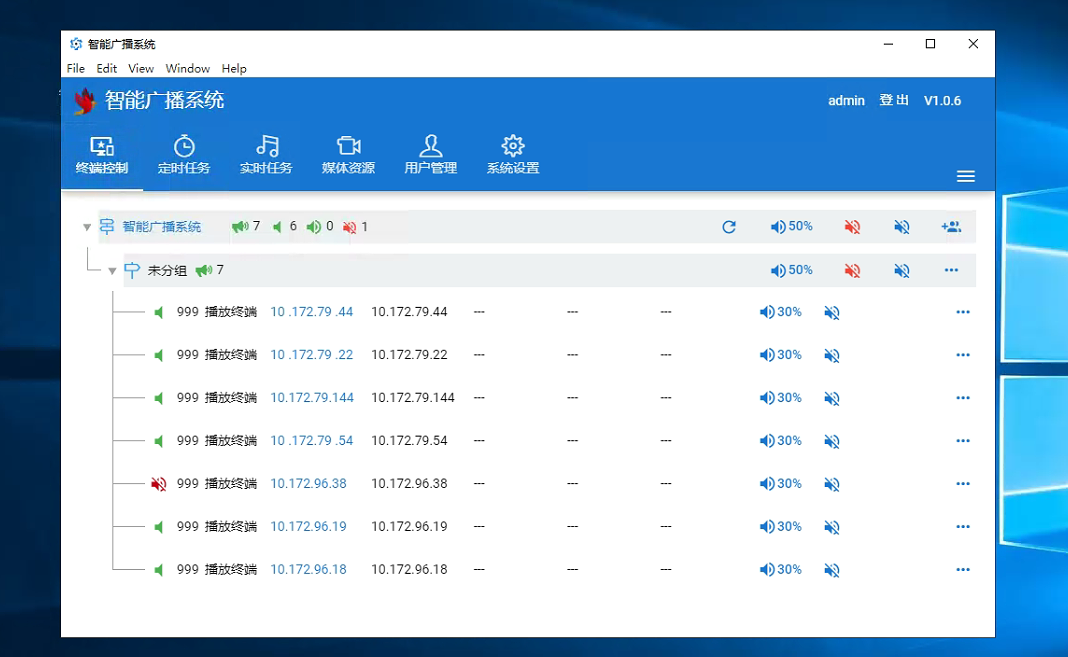Click red mute icon in root row
Viewport: 1068px width, 657px height.
coord(852,227)
